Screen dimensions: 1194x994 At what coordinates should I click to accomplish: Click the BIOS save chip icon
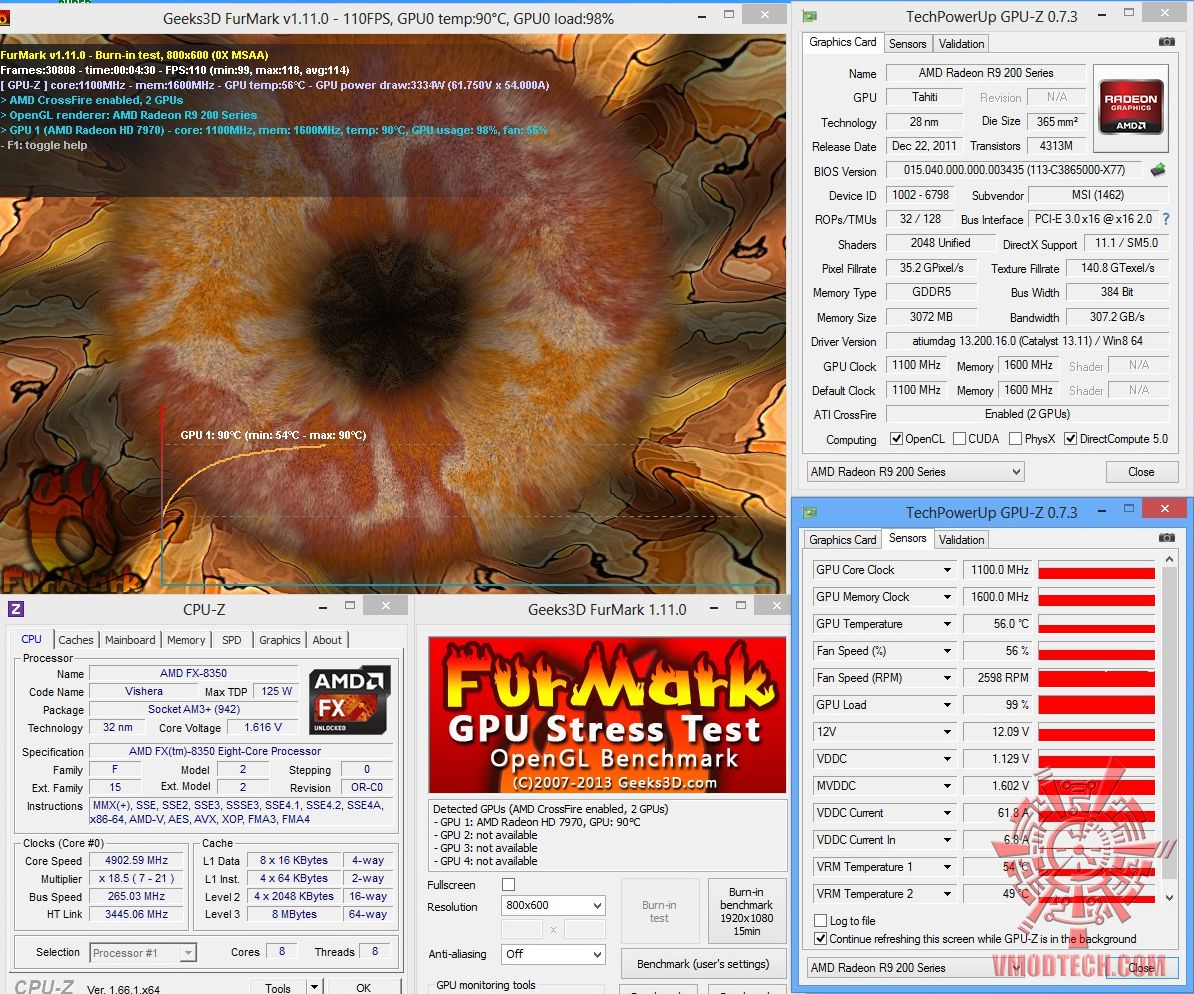1158,170
